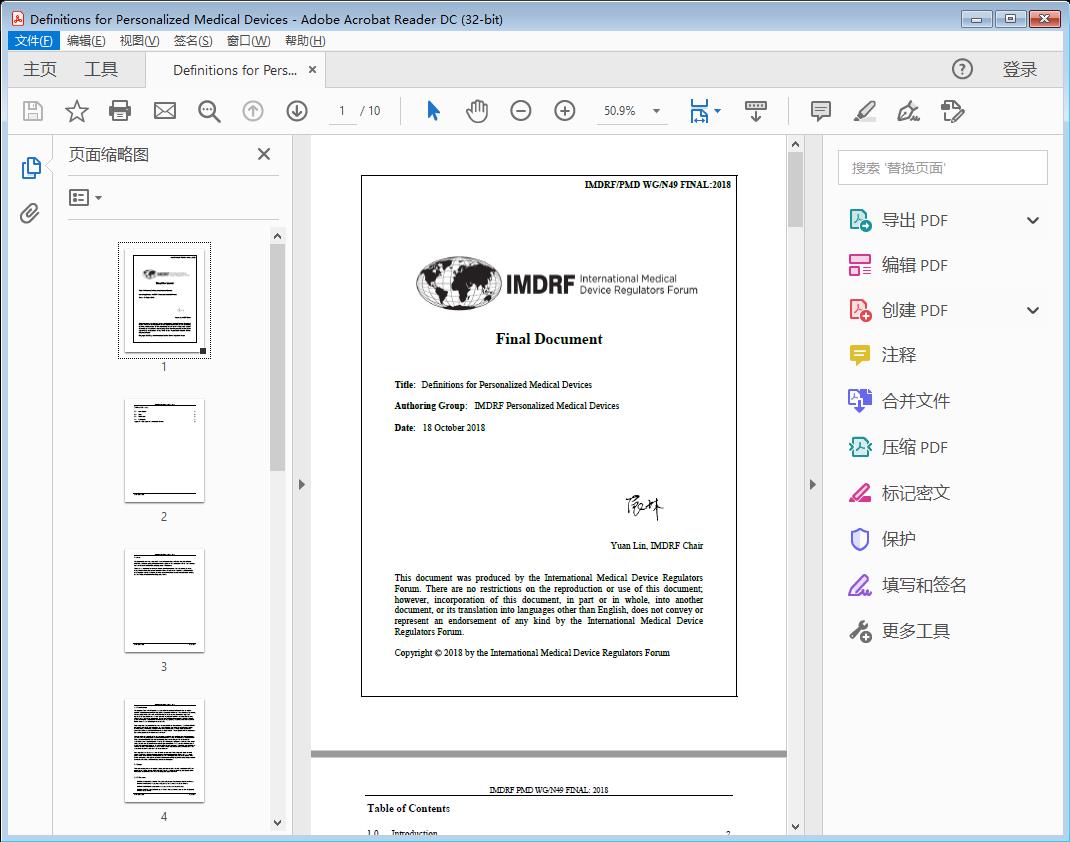Open the 视图(V) menu
The image size is (1070, 842).
coord(139,41)
